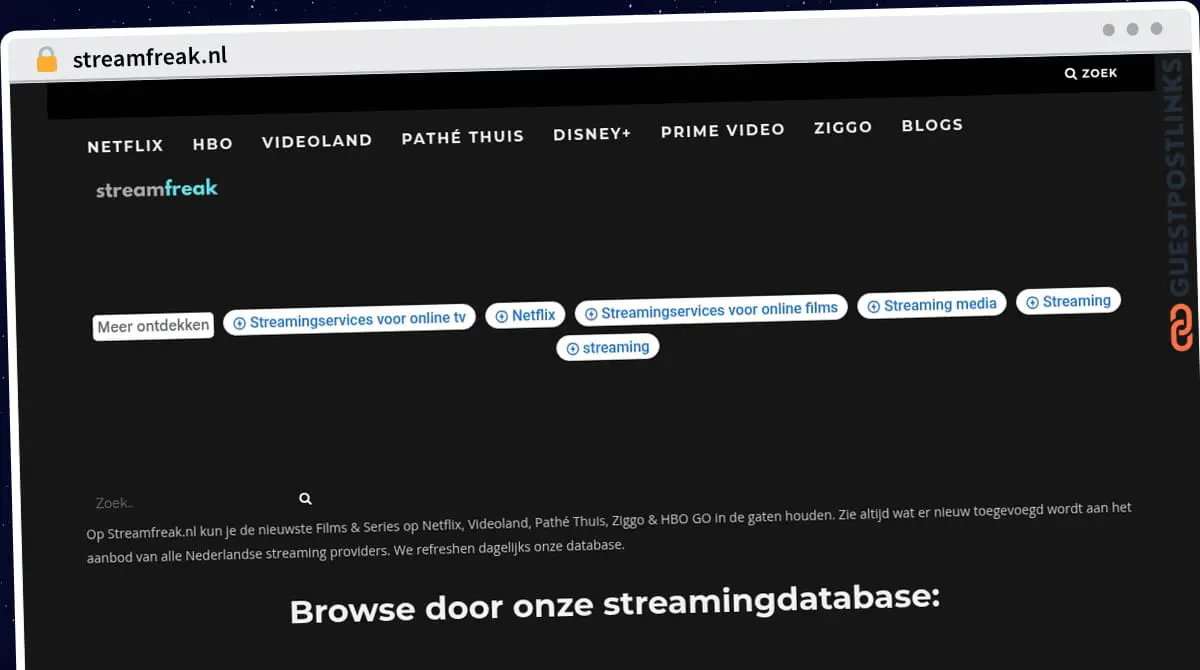
Task: Open the Pathé Thuis page
Action: 462,137
